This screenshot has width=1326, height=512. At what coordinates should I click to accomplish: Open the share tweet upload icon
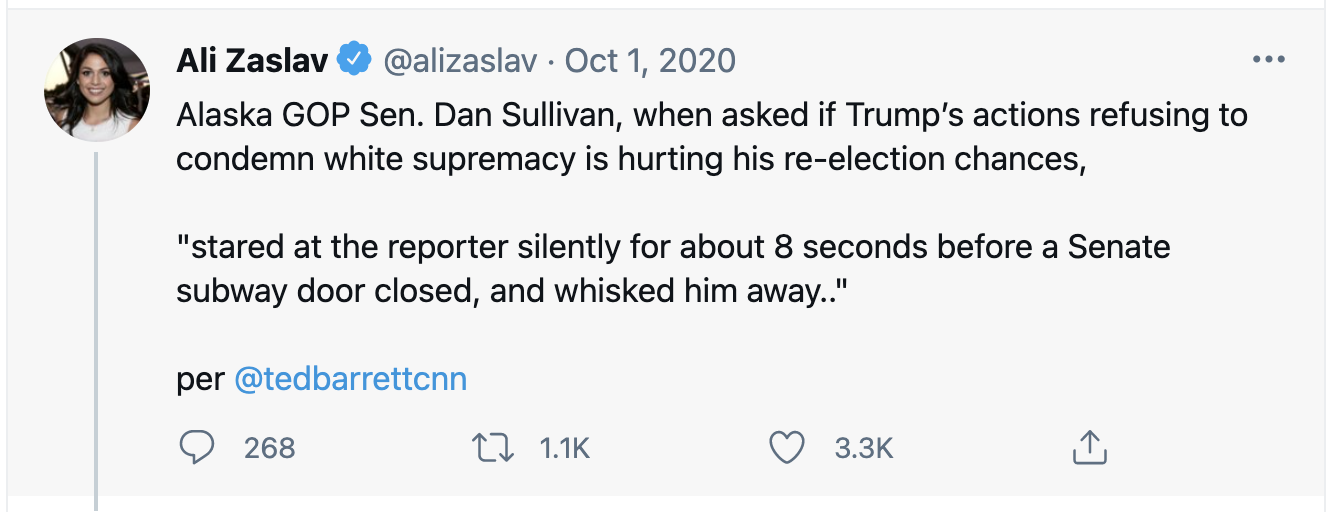click(x=1088, y=447)
